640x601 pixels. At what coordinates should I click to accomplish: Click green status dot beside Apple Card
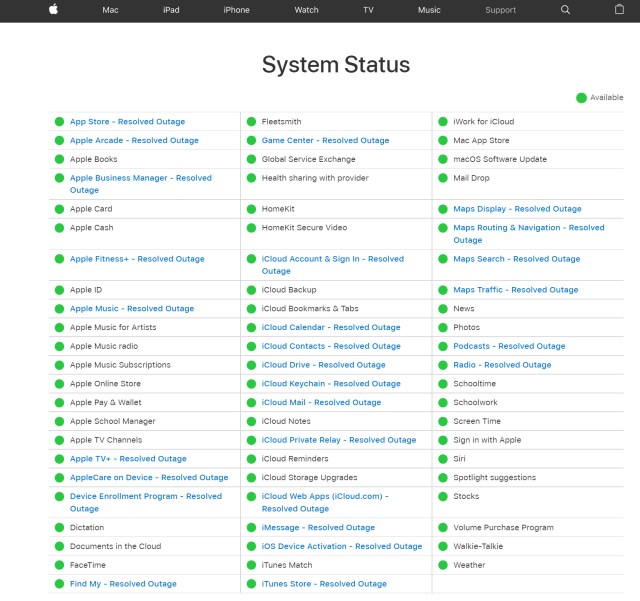coord(60,209)
